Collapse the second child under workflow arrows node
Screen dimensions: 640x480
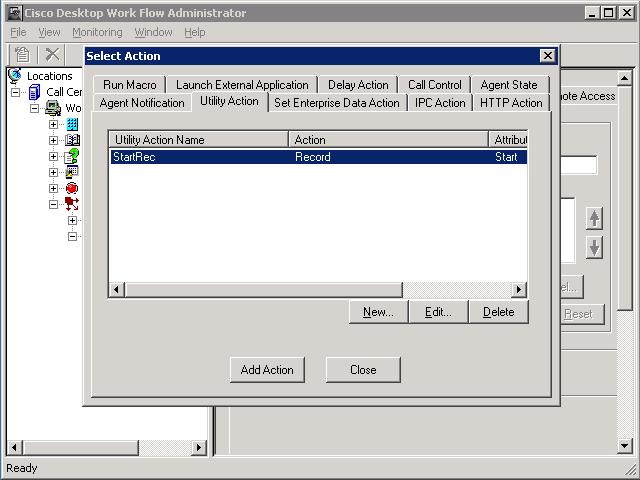click(x=73, y=236)
